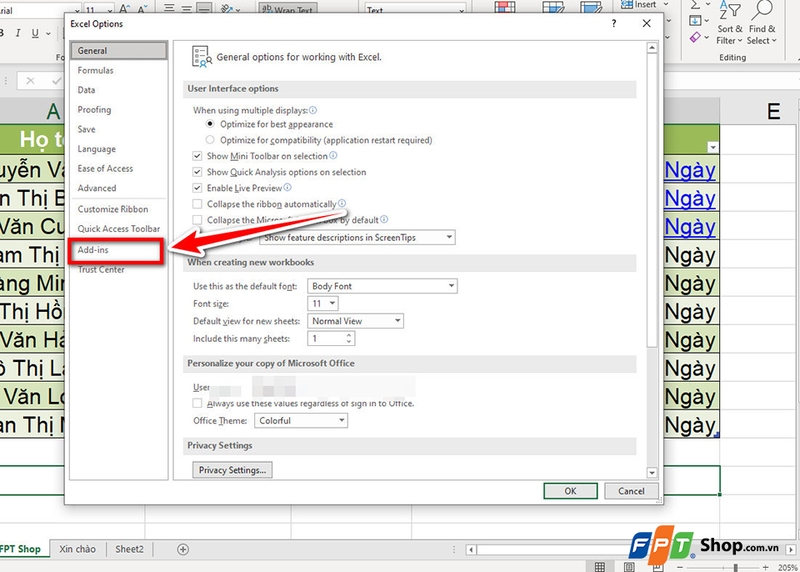The image size is (800, 572).
Task: Open Find & Select menu
Action: click(x=762, y=24)
